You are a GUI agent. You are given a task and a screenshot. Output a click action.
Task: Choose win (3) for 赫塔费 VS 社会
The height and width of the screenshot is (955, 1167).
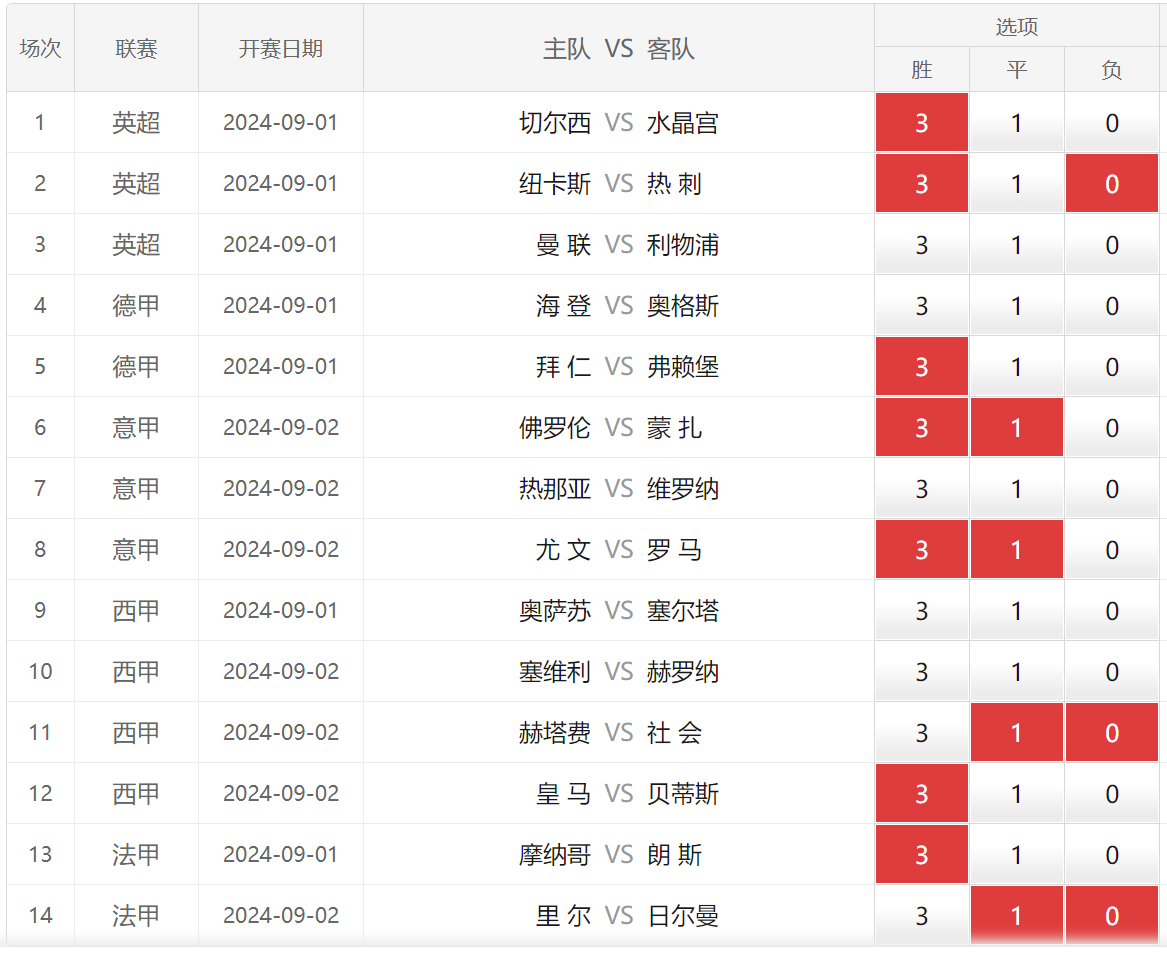click(921, 732)
